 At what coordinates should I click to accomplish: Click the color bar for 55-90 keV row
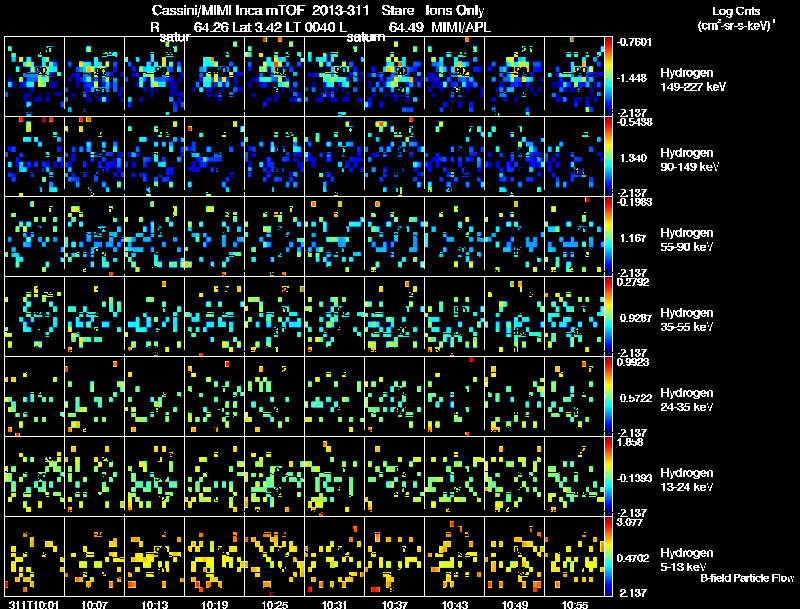coord(608,236)
